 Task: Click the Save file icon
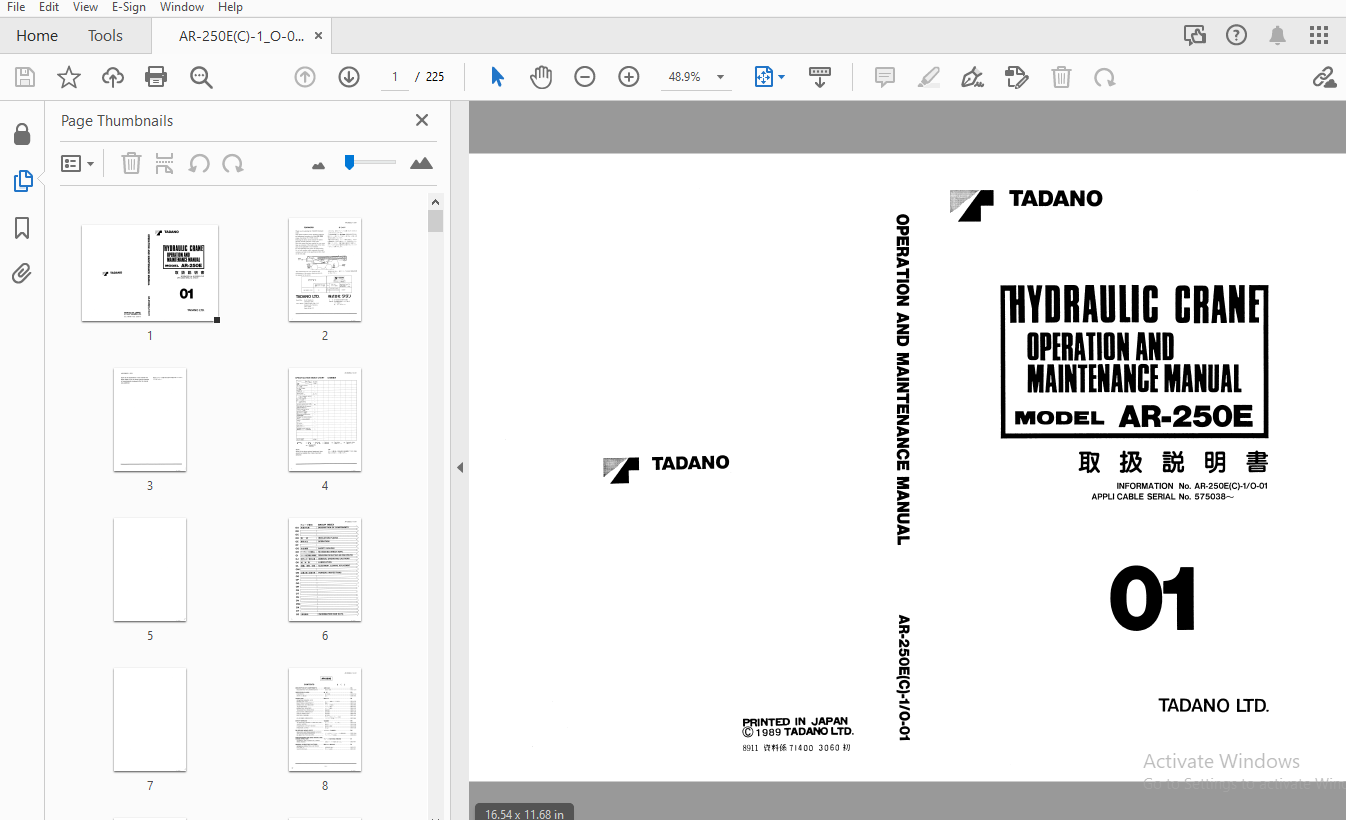pos(25,77)
